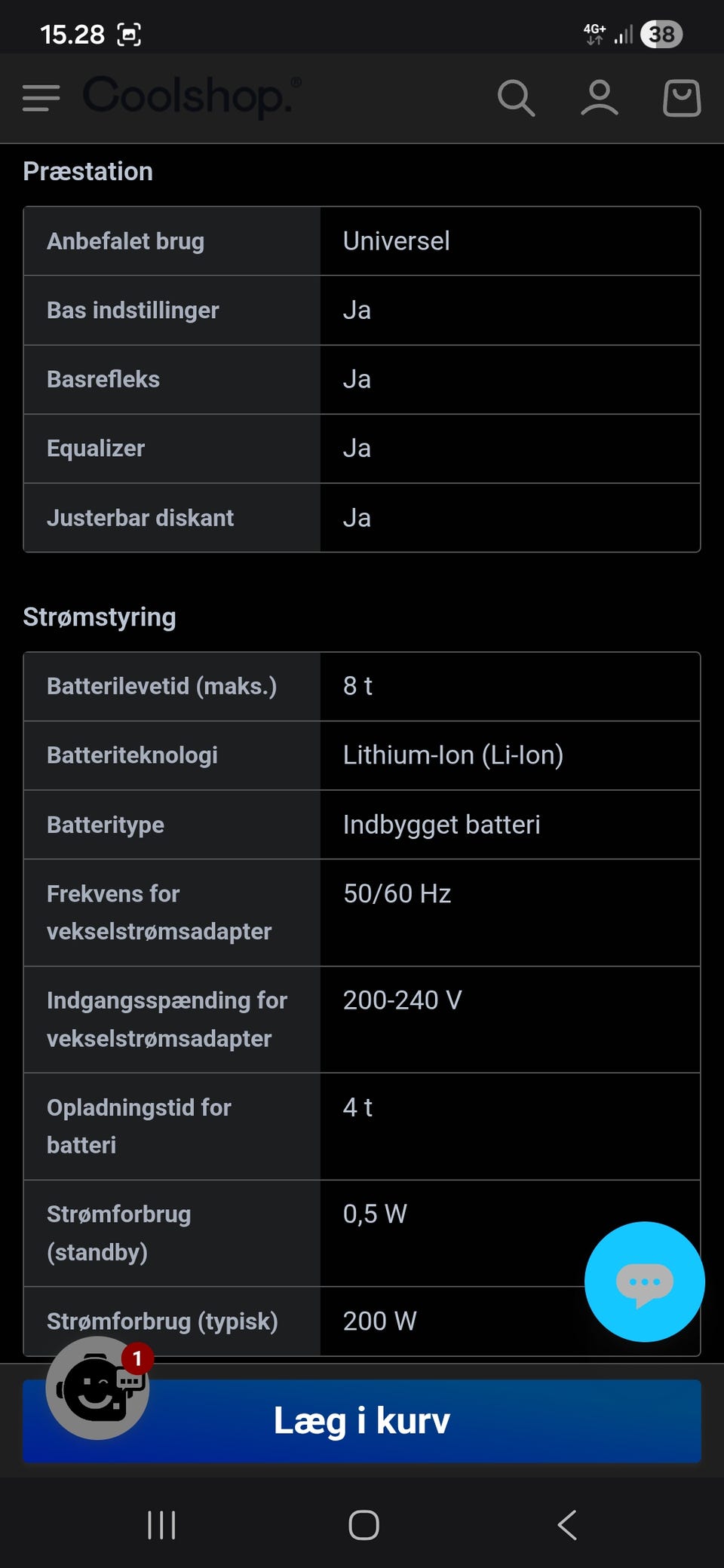Image resolution: width=724 pixels, height=1568 pixels.
Task: Open the search icon
Action: [516, 98]
